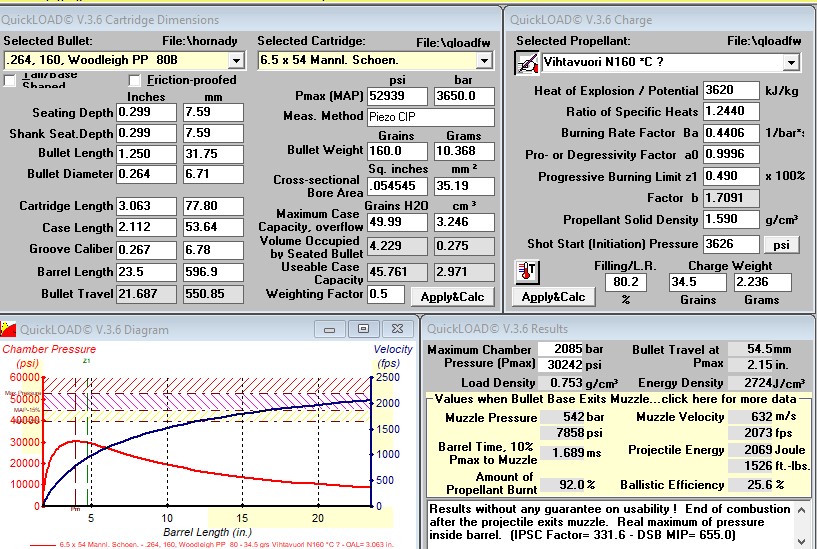Click the Pmax (MAP) psi field

(x=396, y=96)
